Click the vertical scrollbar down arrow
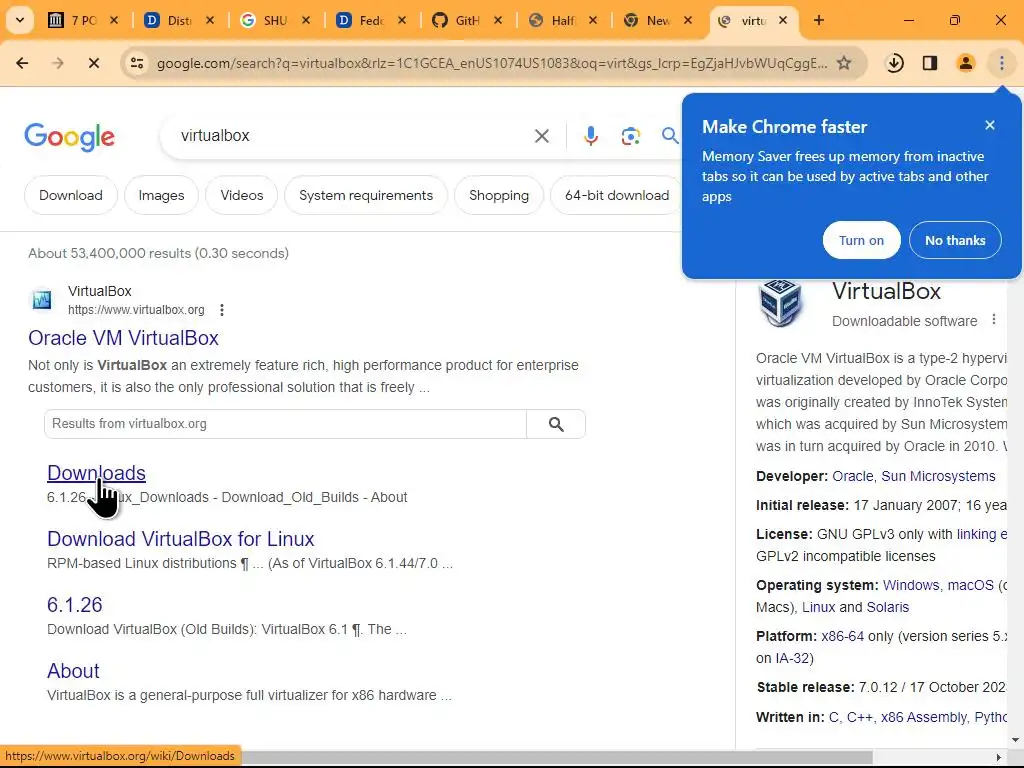The image size is (1024, 768). coord(1015,741)
